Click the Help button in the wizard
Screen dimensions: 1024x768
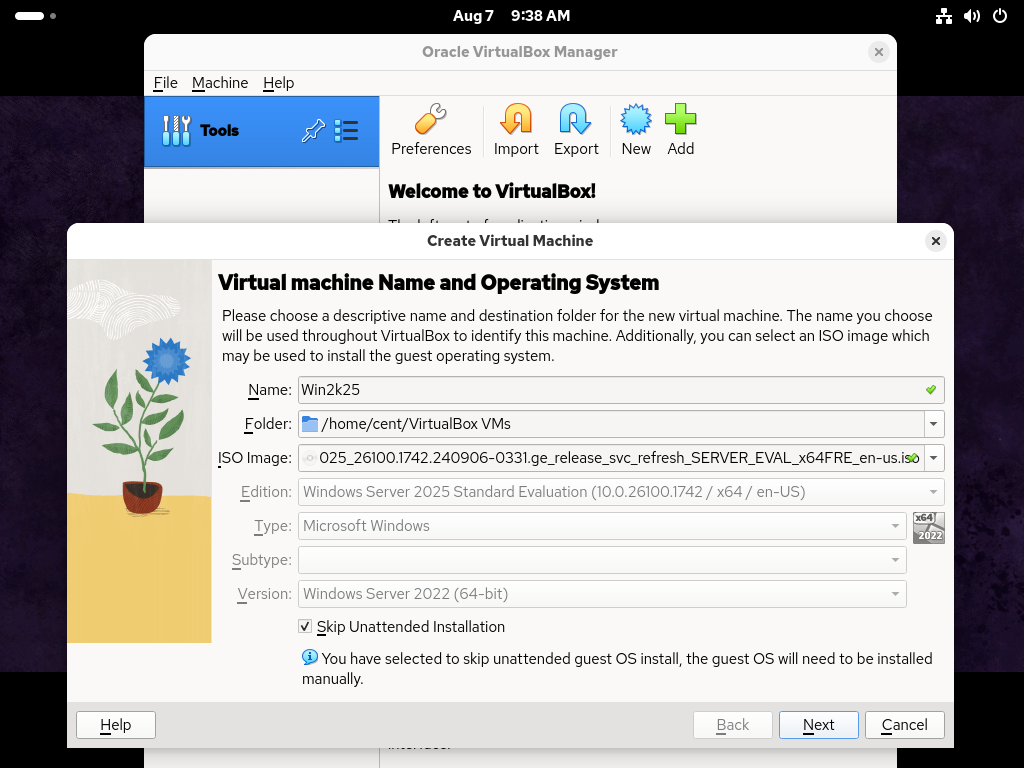(116, 725)
